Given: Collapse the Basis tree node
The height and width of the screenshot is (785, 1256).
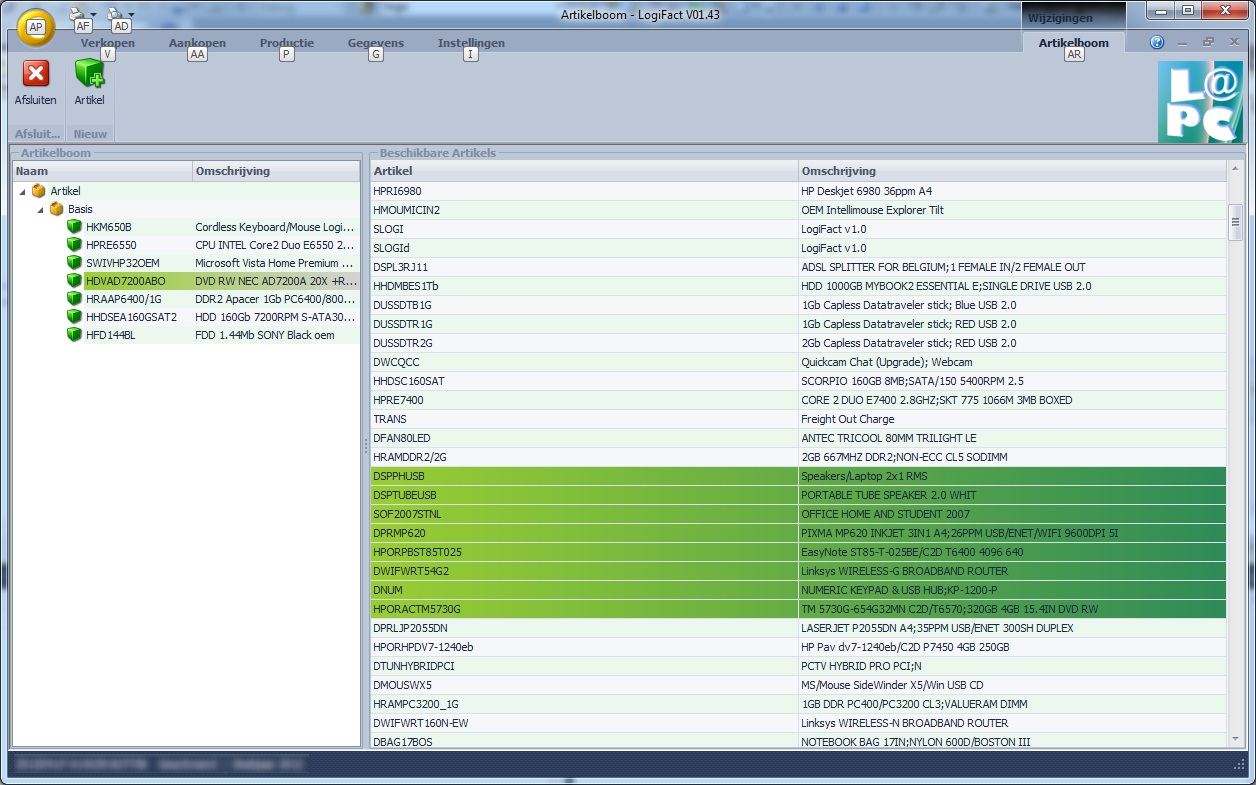Looking at the screenshot, I should click(41, 210).
